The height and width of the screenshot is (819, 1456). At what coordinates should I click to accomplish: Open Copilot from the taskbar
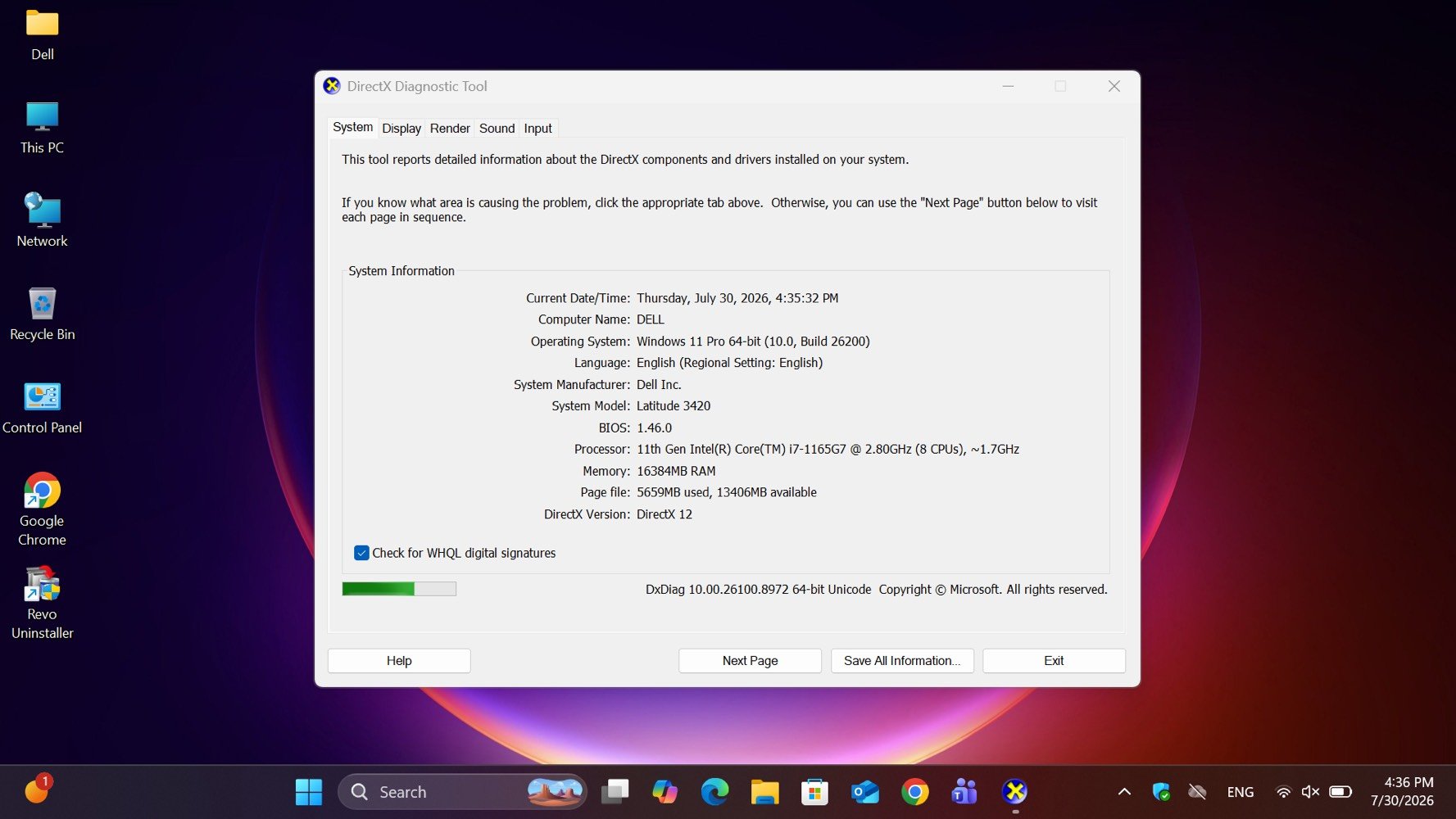664,792
